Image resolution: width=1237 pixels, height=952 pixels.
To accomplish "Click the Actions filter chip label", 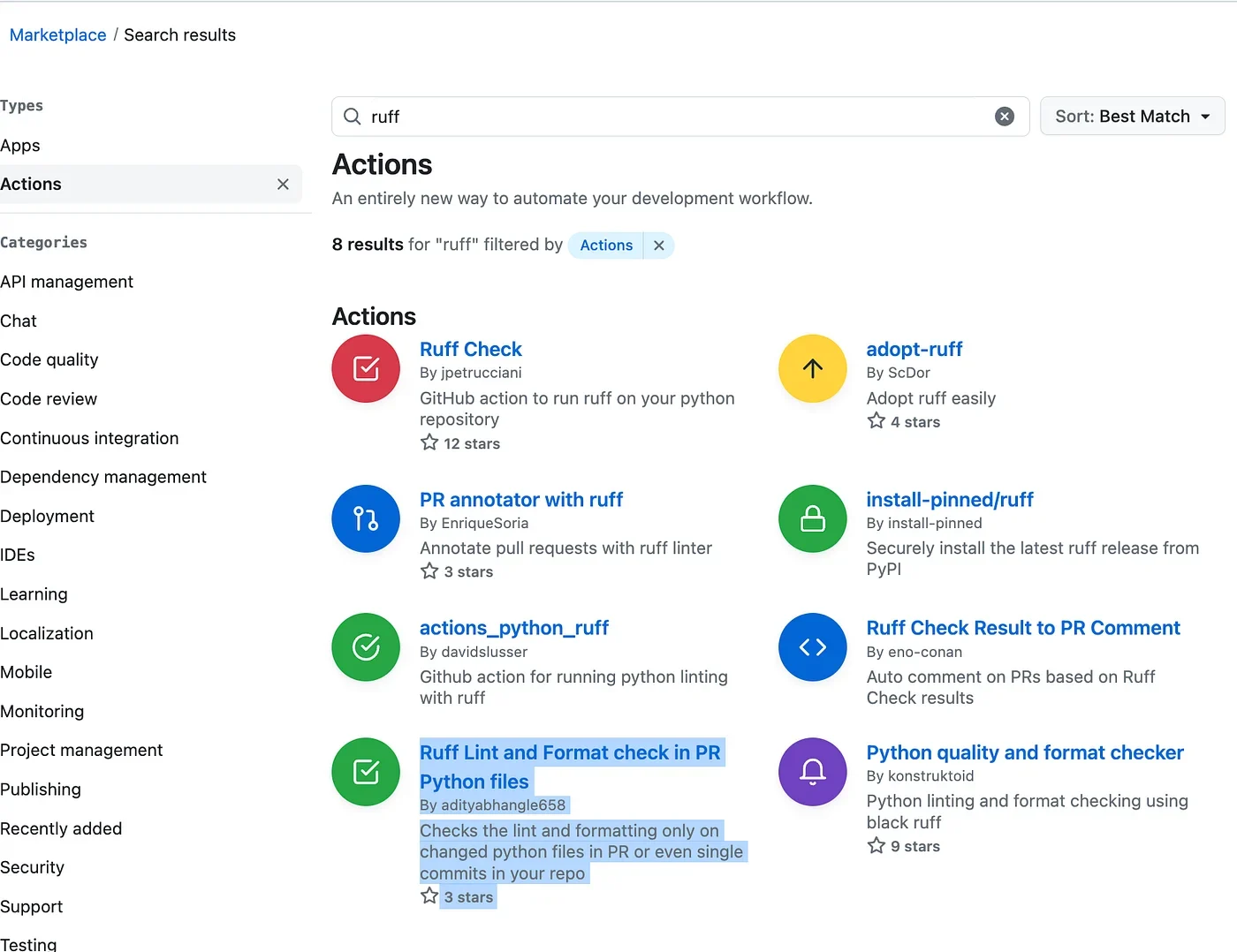I will [x=606, y=246].
